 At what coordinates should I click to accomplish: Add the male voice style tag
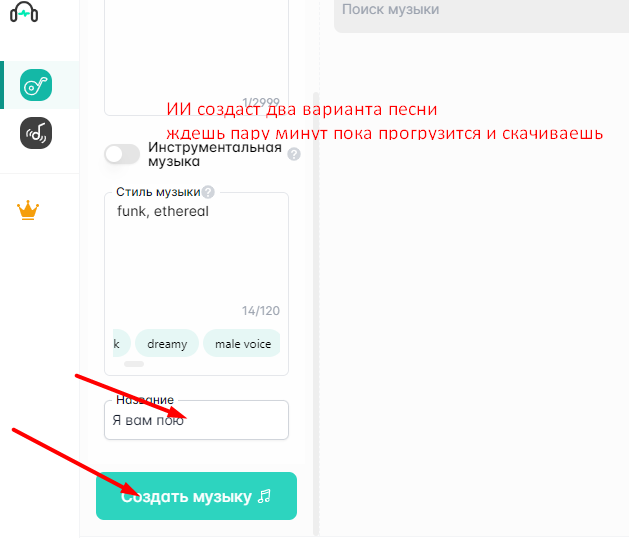241,343
